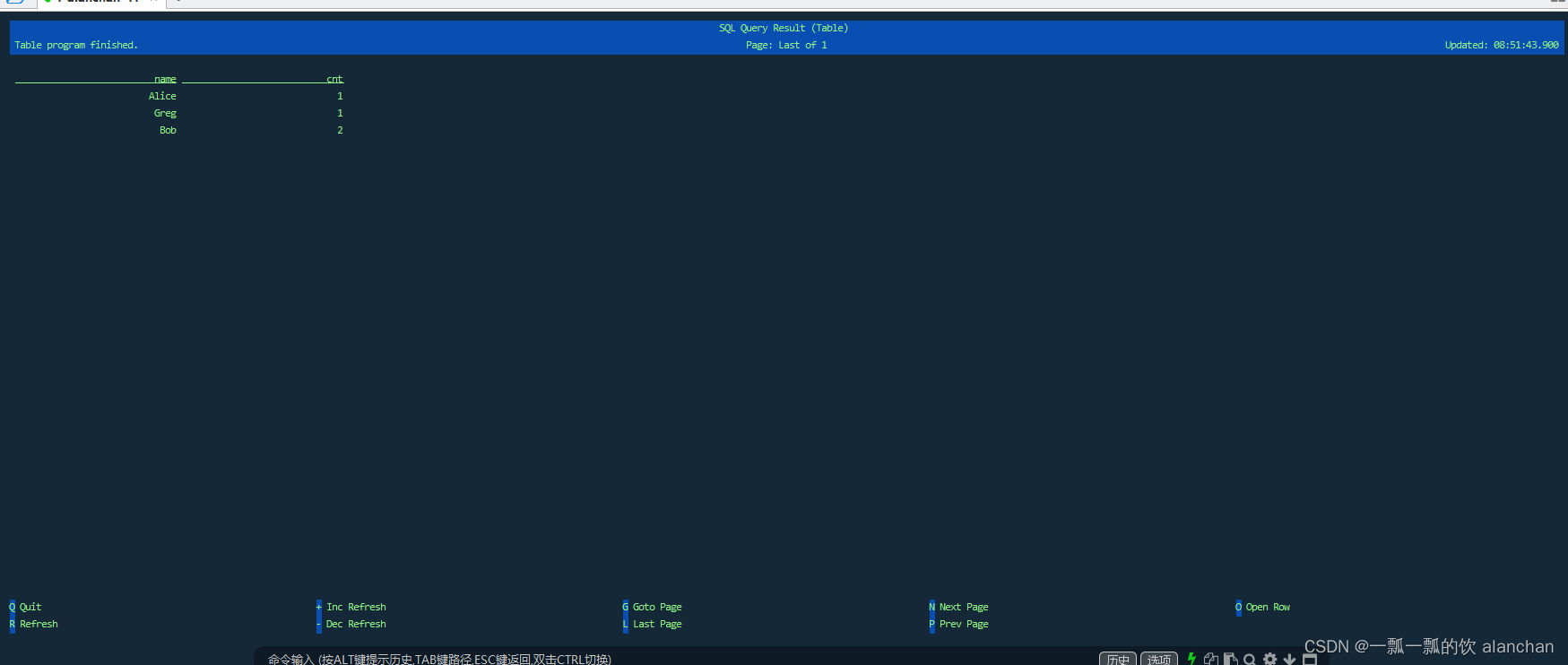
Task: Click Prev Page
Action: click(964, 624)
